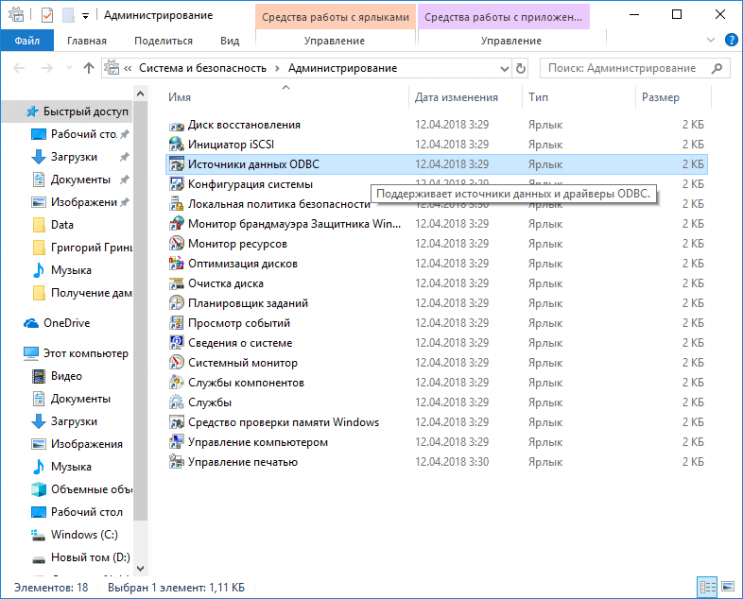Select the Службы компонентов icon
Viewport: 743px width, 599px height.
coord(176,382)
